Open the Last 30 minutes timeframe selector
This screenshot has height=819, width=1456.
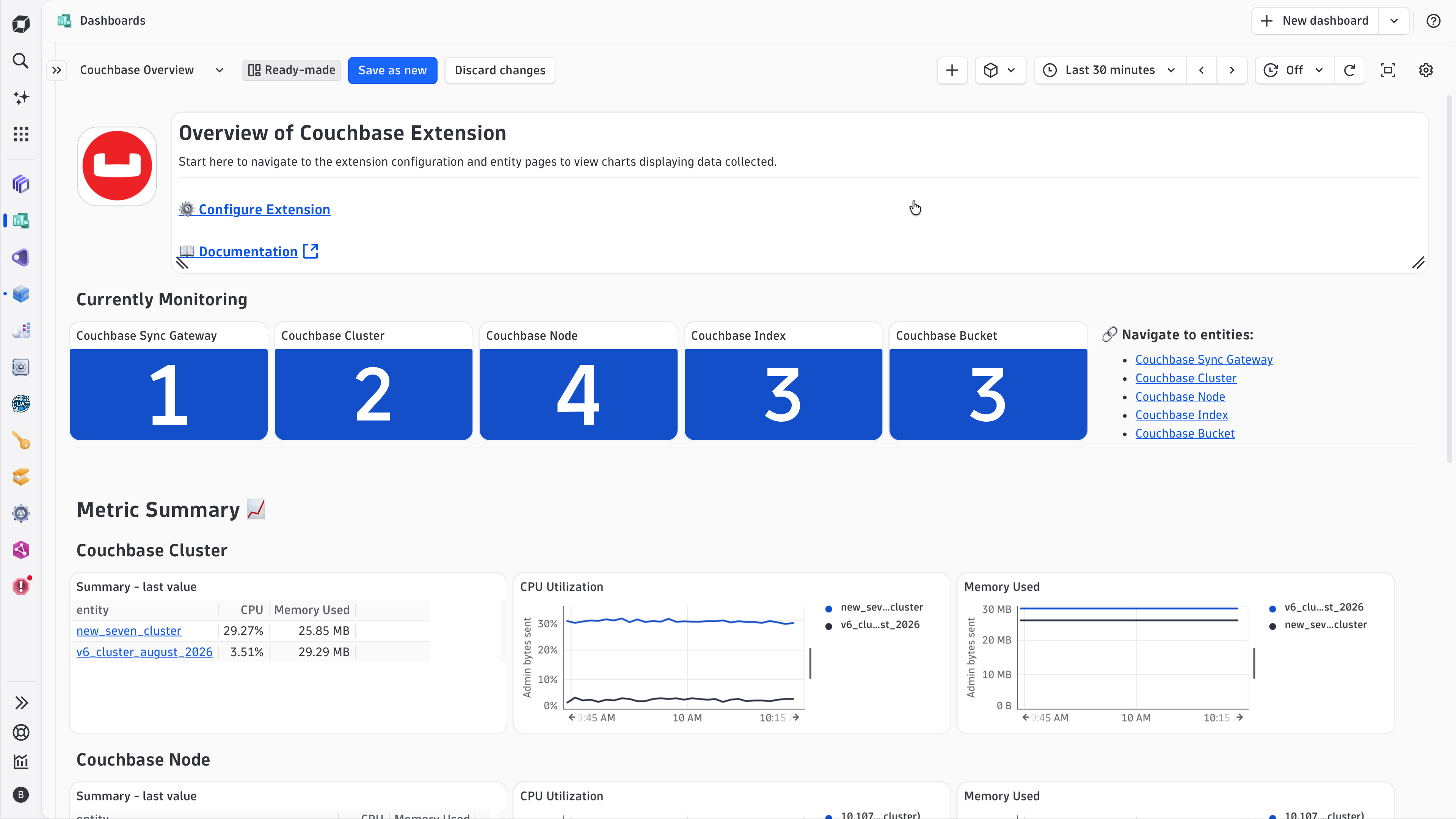[x=1110, y=70]
